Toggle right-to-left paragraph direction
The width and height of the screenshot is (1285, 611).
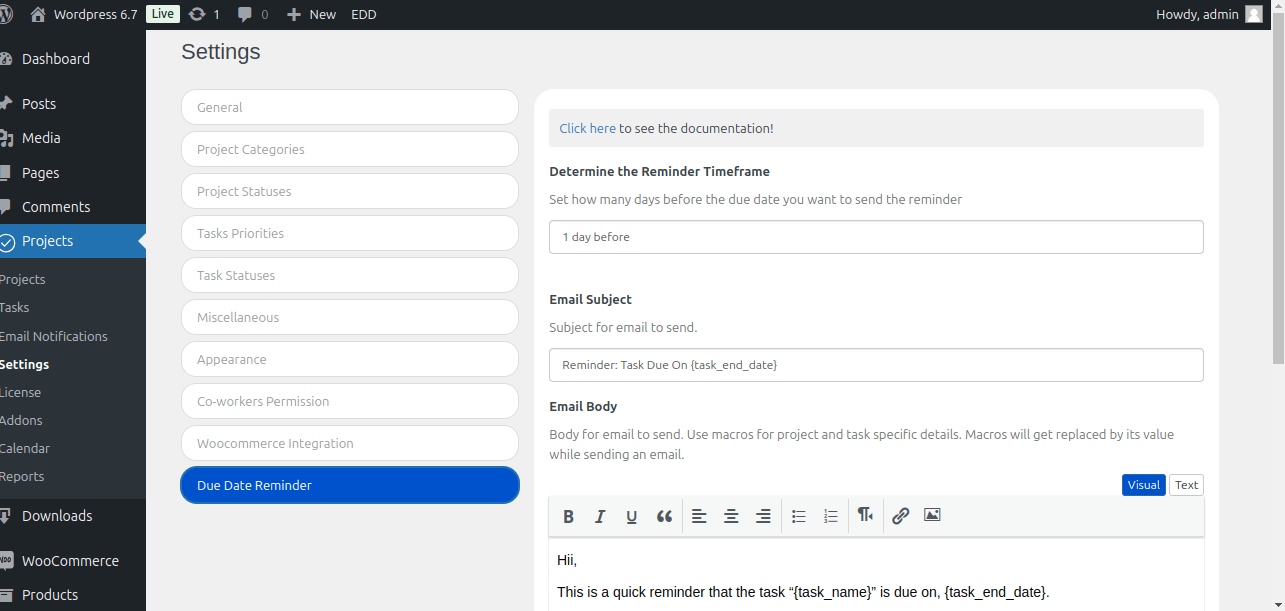pyautogui.click(x=866, y=516)
